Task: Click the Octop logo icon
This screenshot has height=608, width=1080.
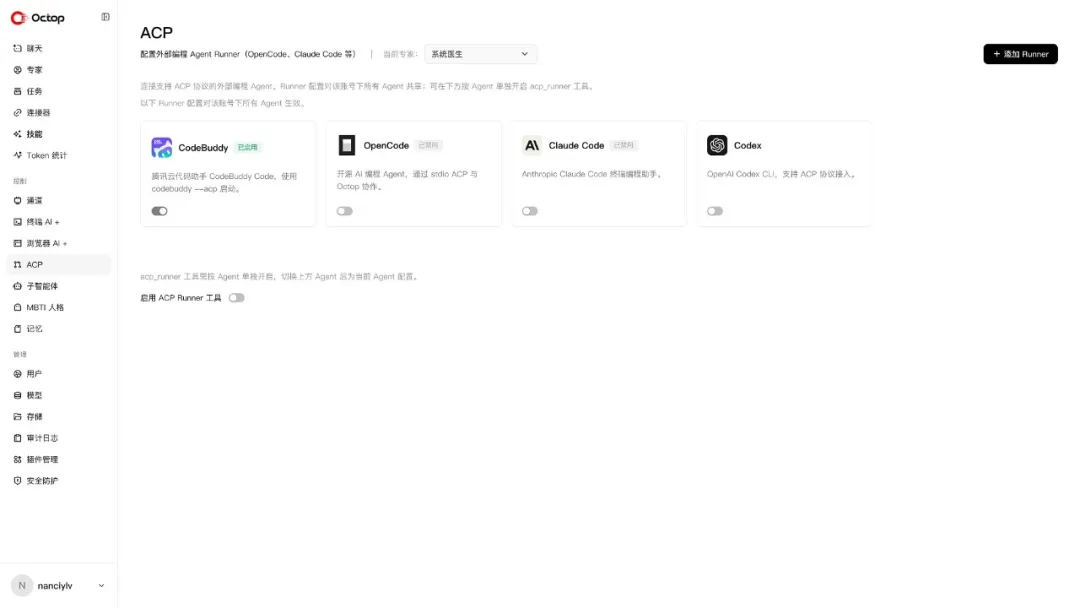Action: [x=18, y=18]
